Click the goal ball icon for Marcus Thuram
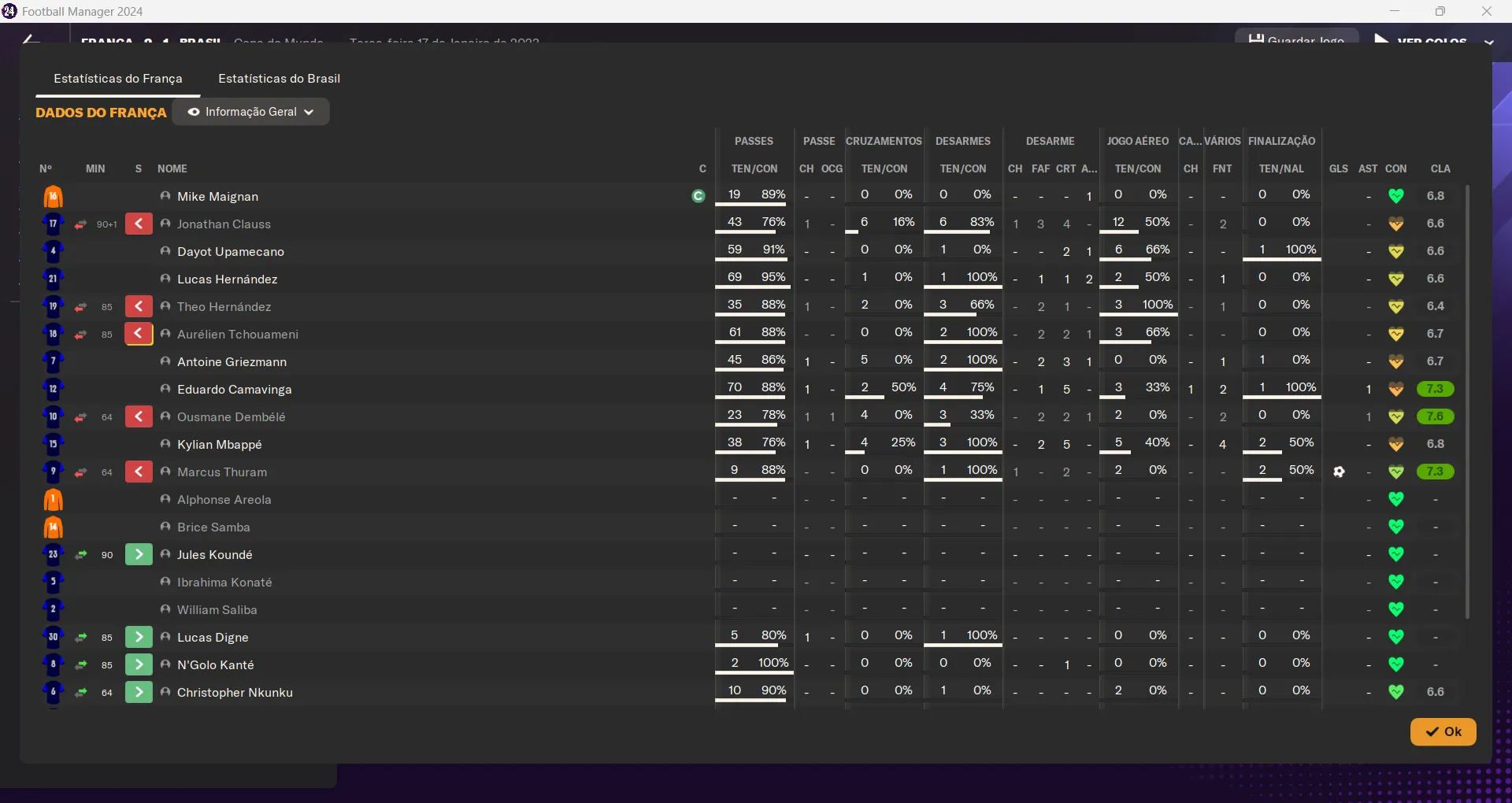The width and height of the screenshot is (1512, 803). [1339, 472]
